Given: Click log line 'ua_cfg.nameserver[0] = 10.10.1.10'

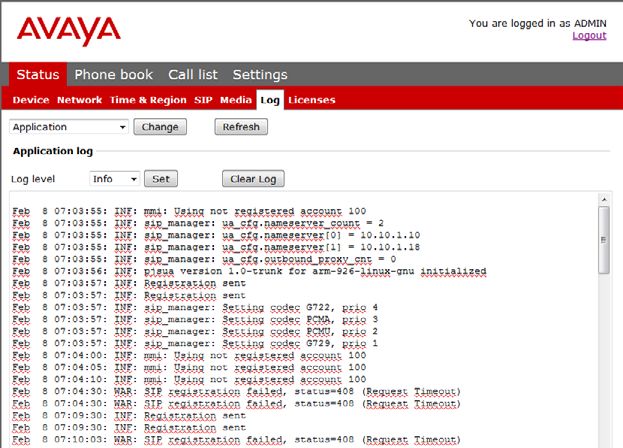Looking at the screenshot, I should click(x=216, y=235).
